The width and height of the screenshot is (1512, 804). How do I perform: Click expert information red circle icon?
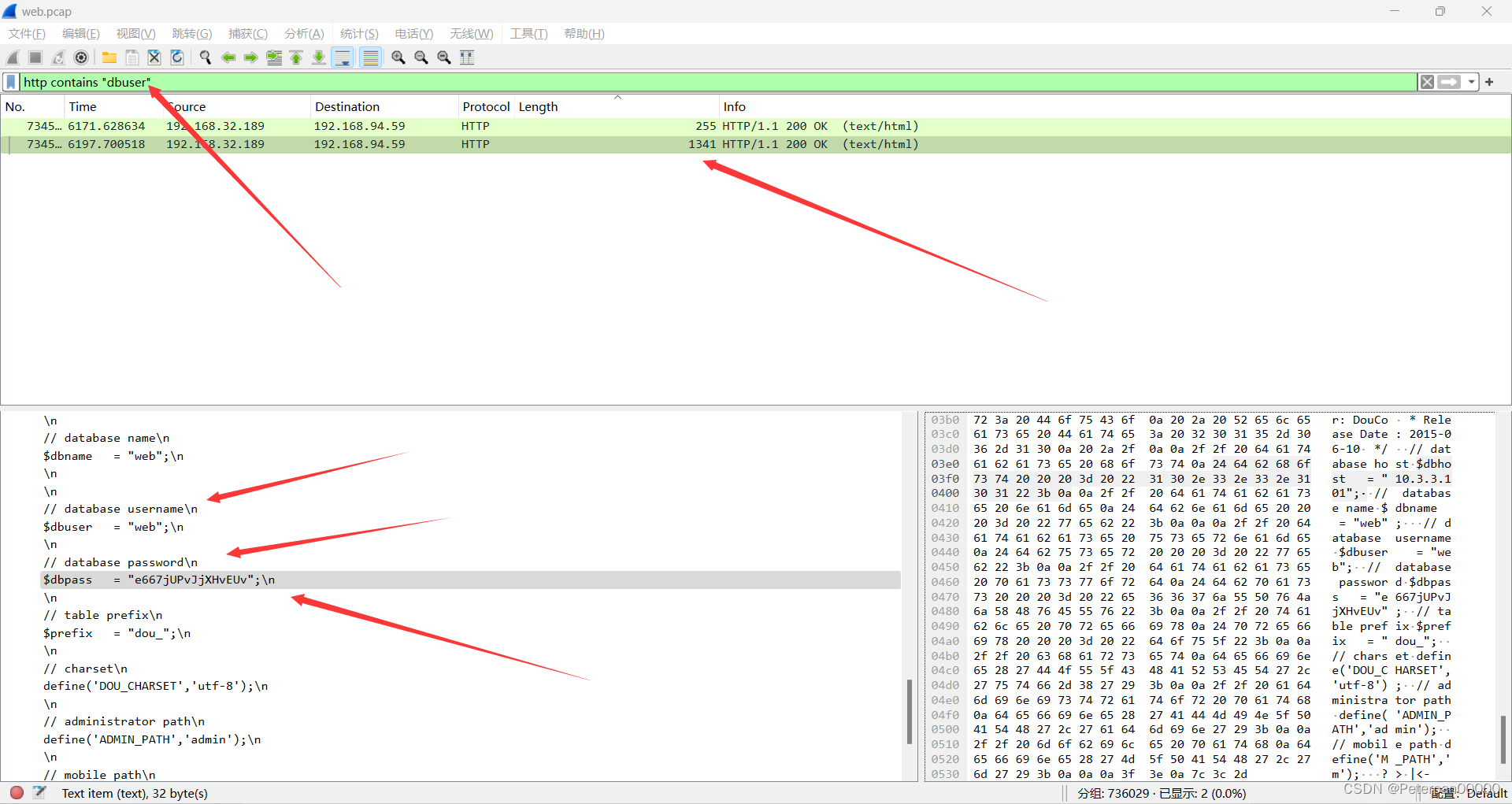pyautogui.click(x=17, y=793)
